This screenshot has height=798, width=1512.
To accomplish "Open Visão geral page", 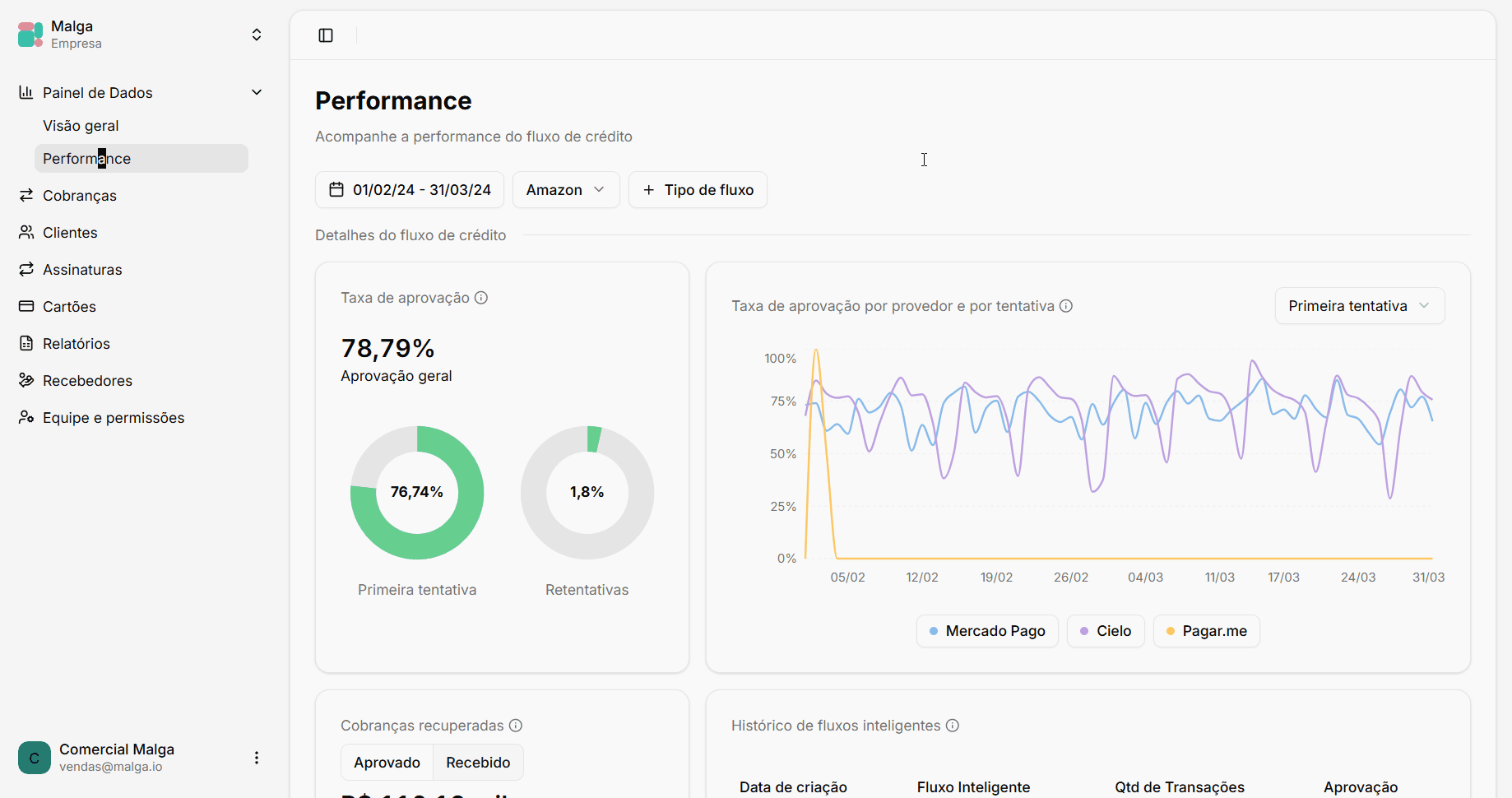I will tap(81, 126).
